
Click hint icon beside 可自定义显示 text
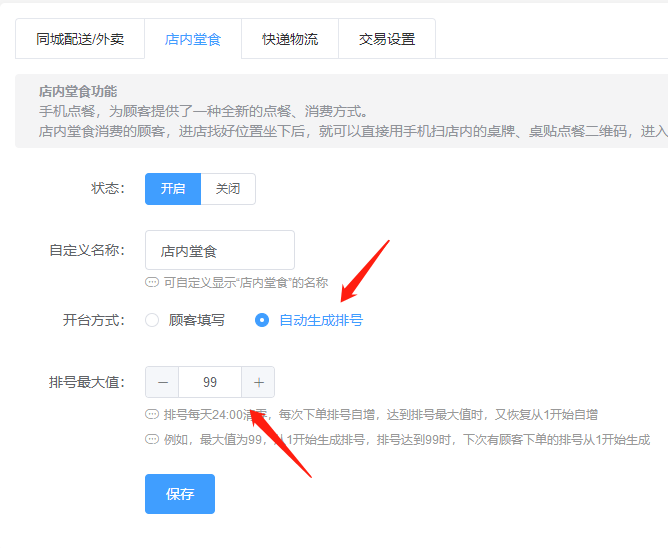click(x=152, y=282)
